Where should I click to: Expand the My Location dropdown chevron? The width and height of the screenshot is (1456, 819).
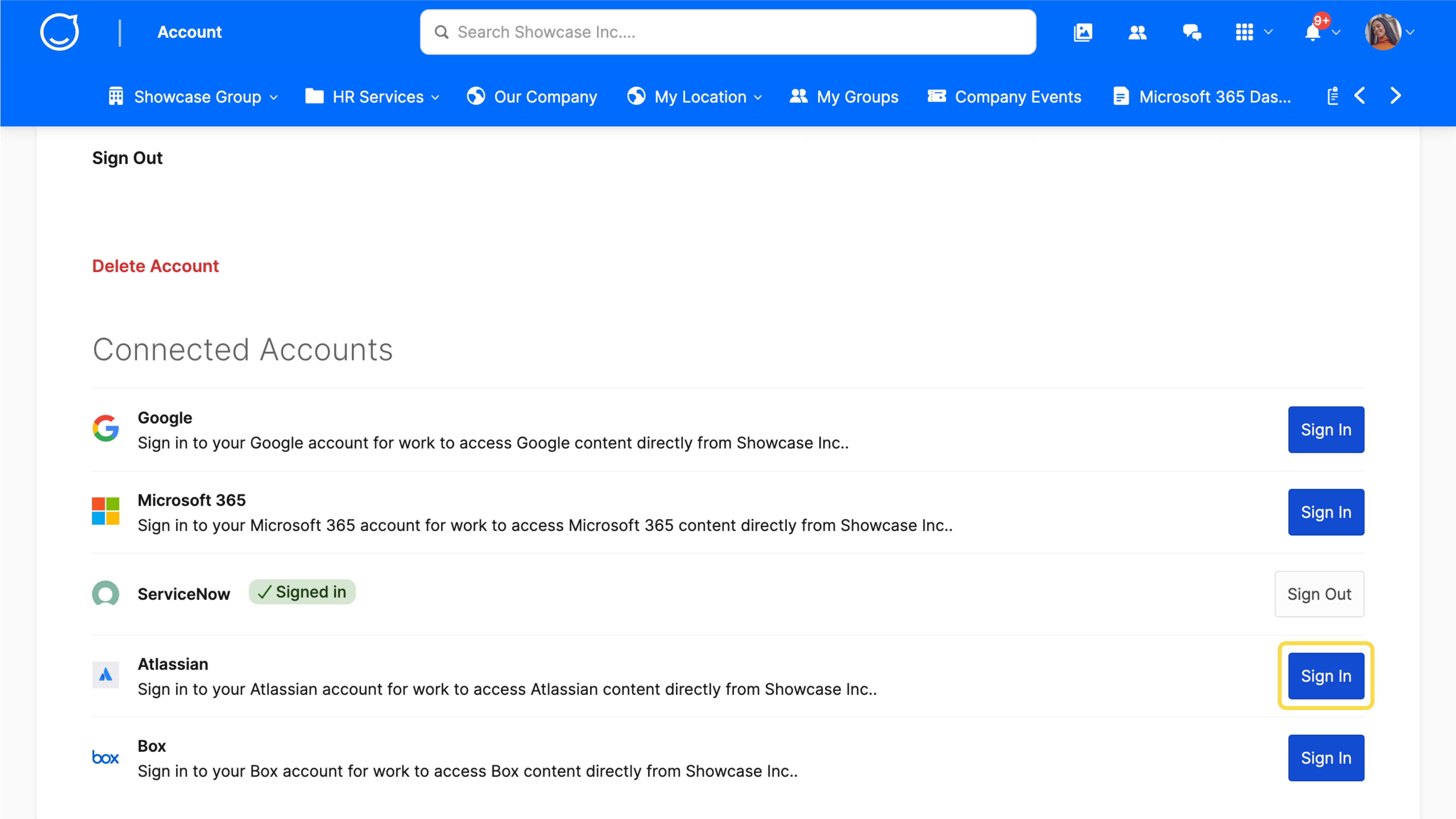click(x=757, y=97)
